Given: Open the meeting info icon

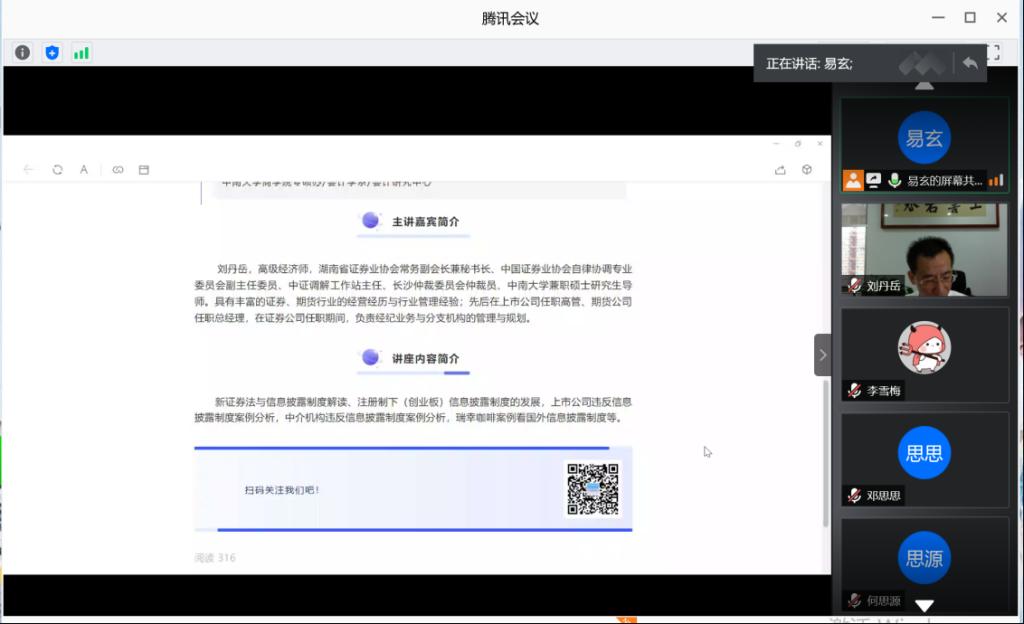Looking at the screenshot, I should pyautogui.click(x=22, y=52).
